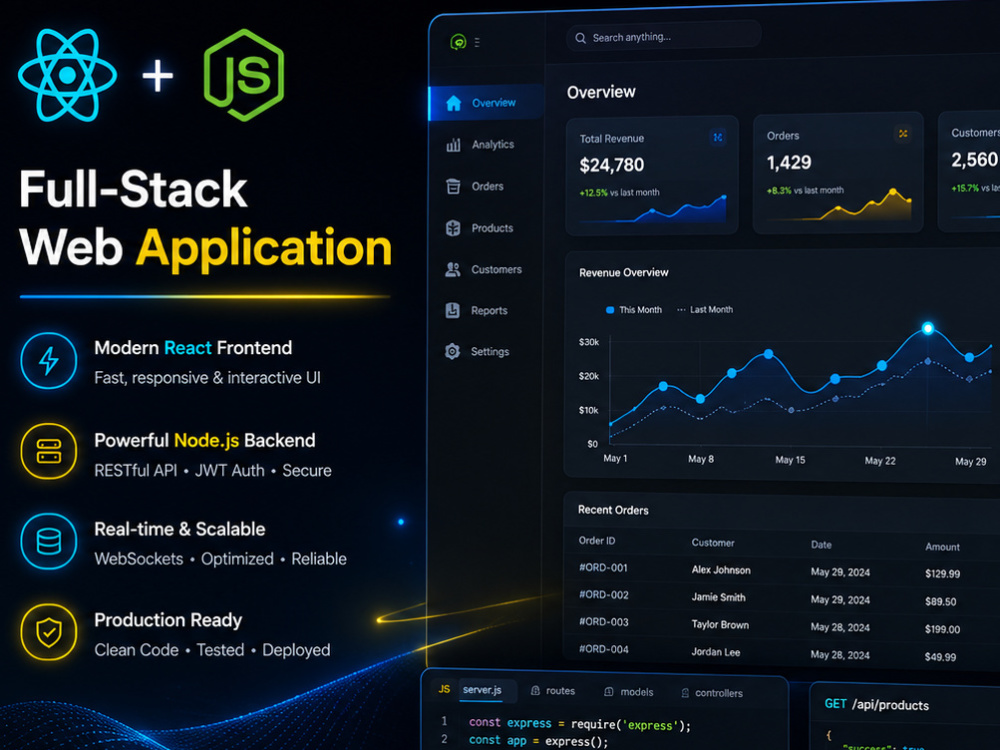The image size is (1000, 750).
Task: Click the 'Recent Orders' heading
Action: click(x=613, y=510)
